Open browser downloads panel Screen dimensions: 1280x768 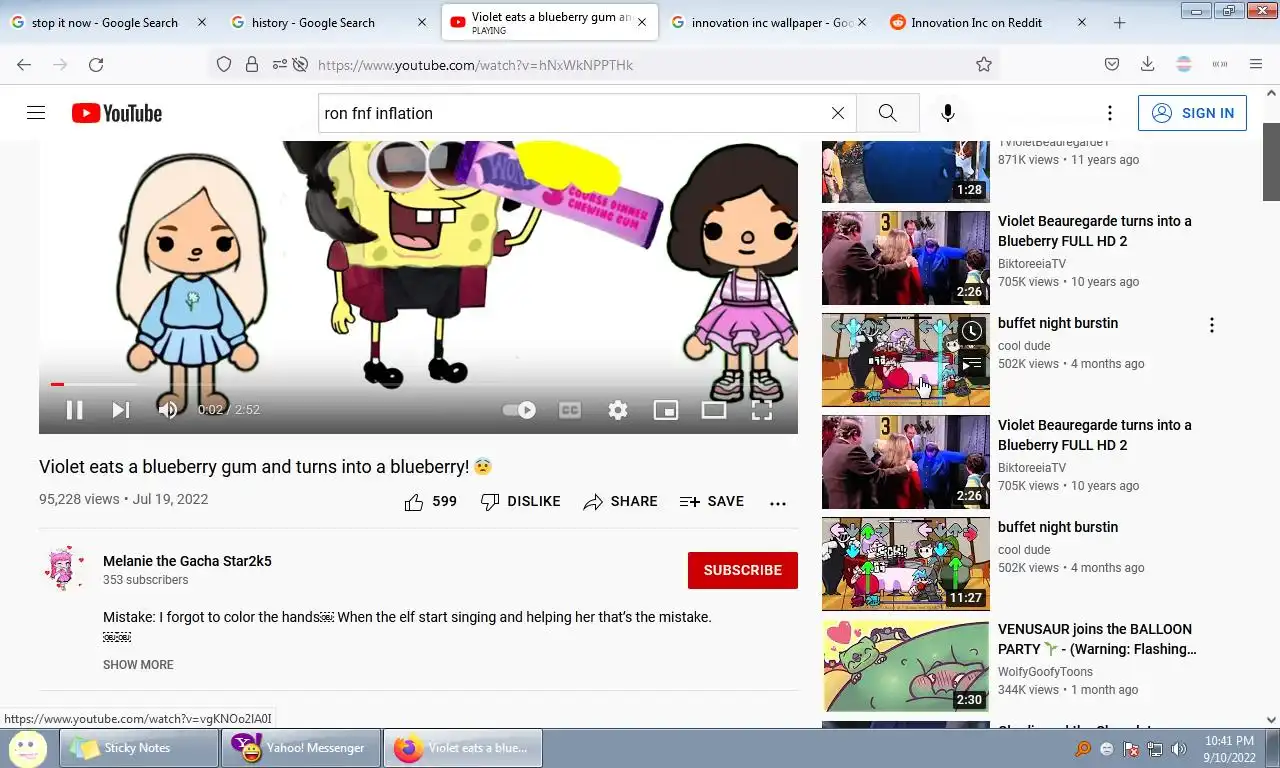(1148, 65)
